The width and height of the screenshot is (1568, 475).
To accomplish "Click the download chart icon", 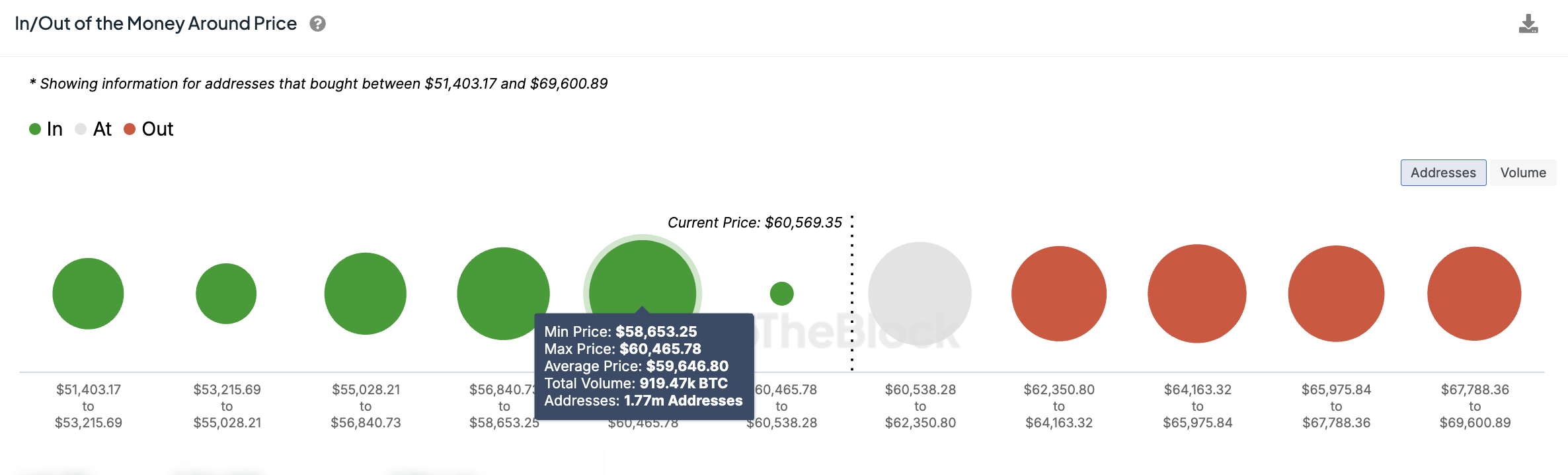I will [1528, 24].
